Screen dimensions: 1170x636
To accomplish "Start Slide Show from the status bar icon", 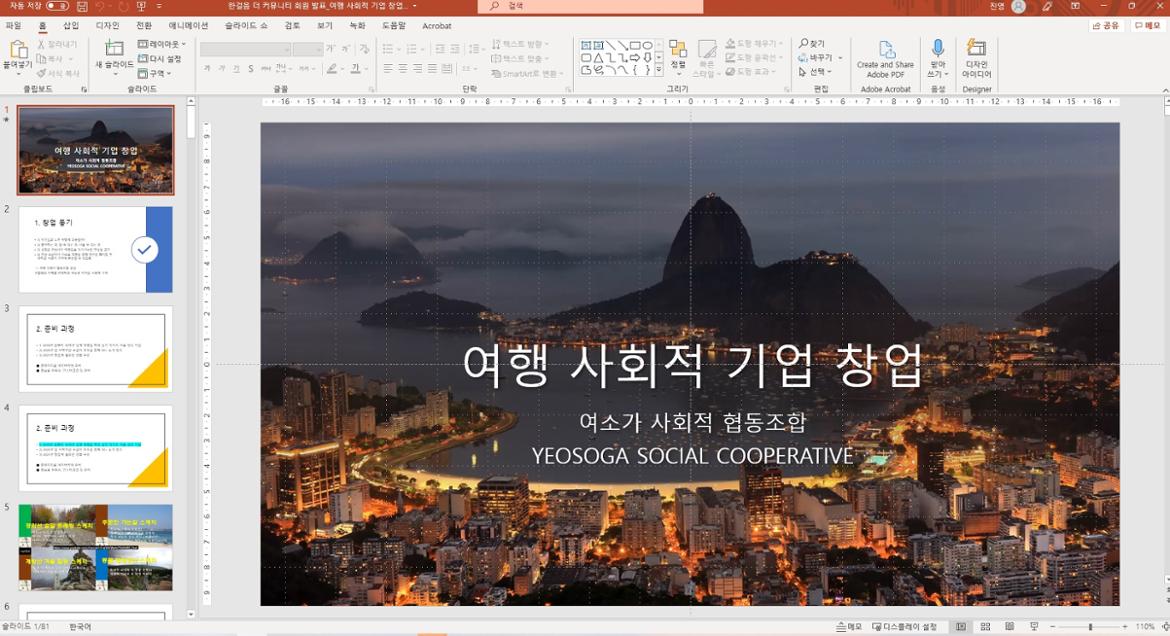I will (x=1033, y=627).
